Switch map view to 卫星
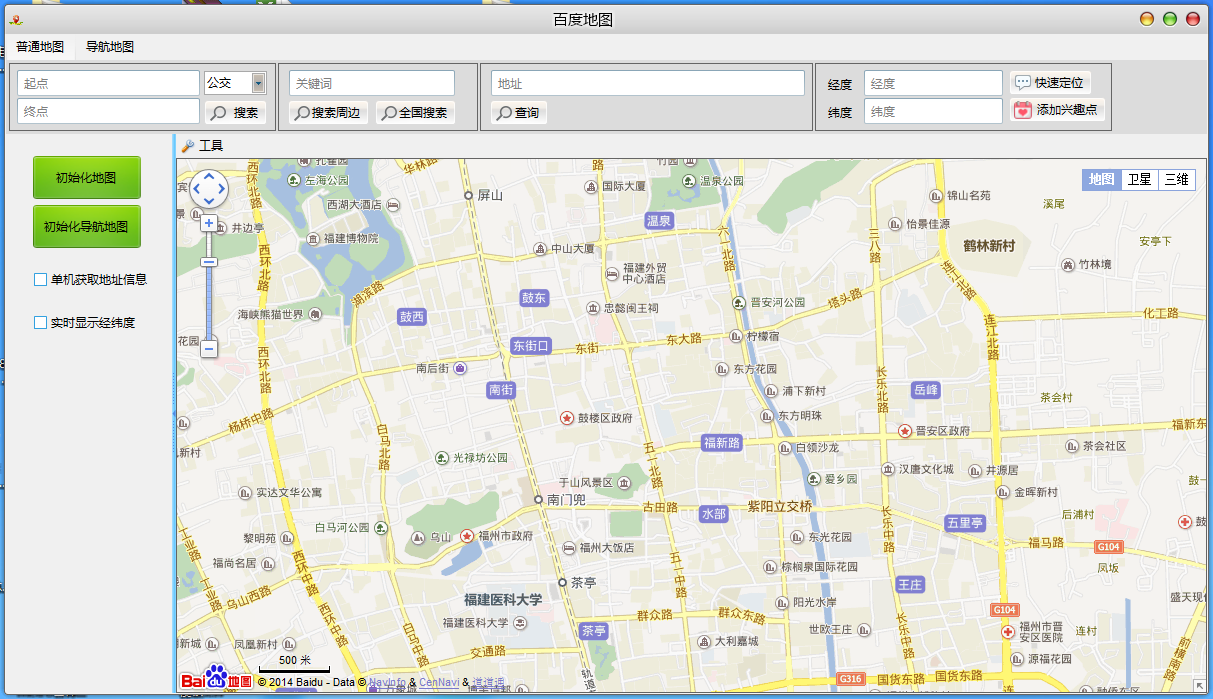This screenshot has height=699, width=1213. coord(1139,180)
